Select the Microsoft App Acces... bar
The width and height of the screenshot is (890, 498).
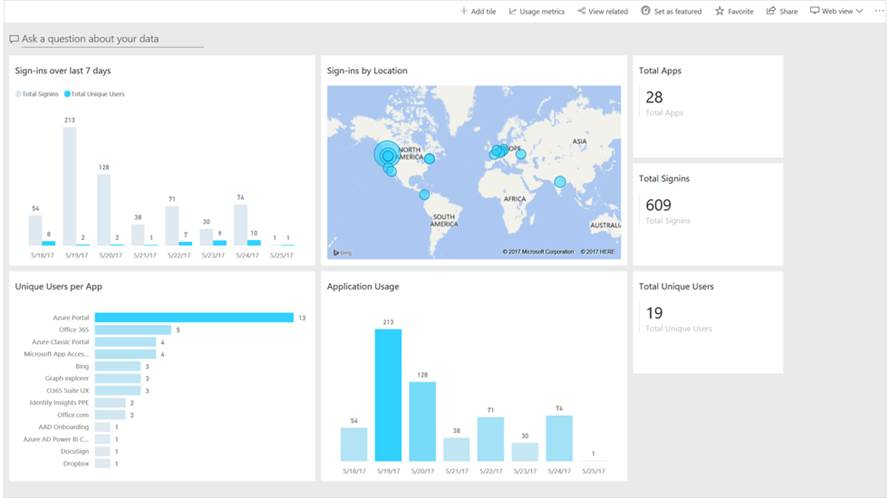coord(125,354)
